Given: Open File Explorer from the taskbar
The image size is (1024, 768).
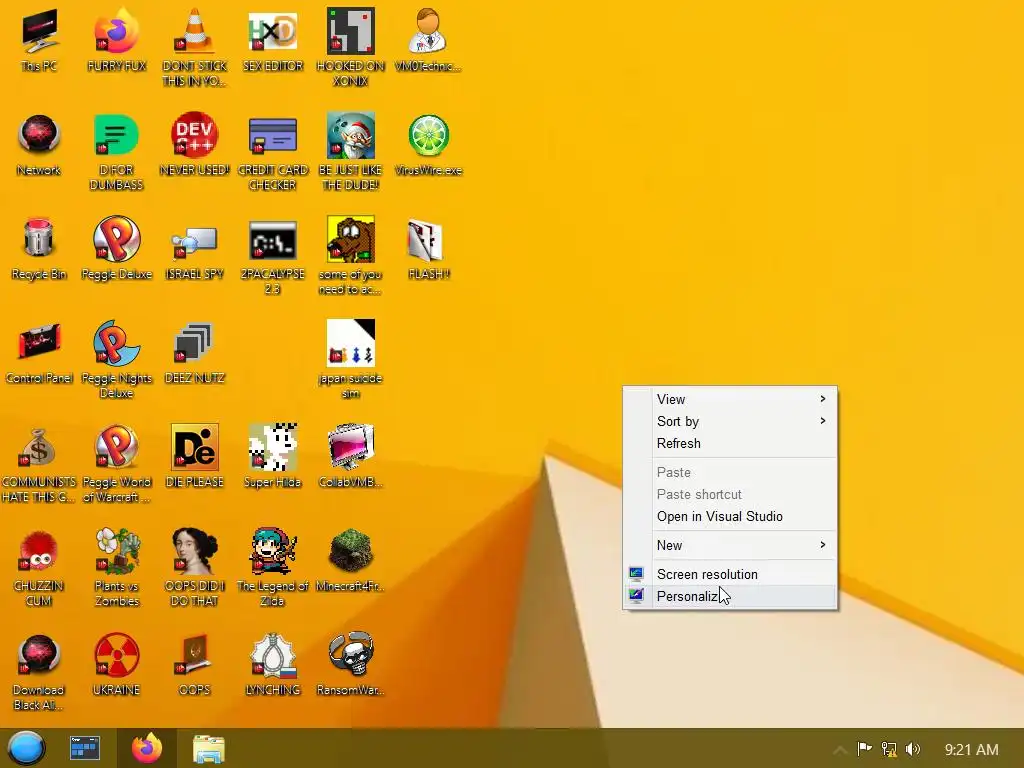Looking at the screenshot, I should point(209,748).
